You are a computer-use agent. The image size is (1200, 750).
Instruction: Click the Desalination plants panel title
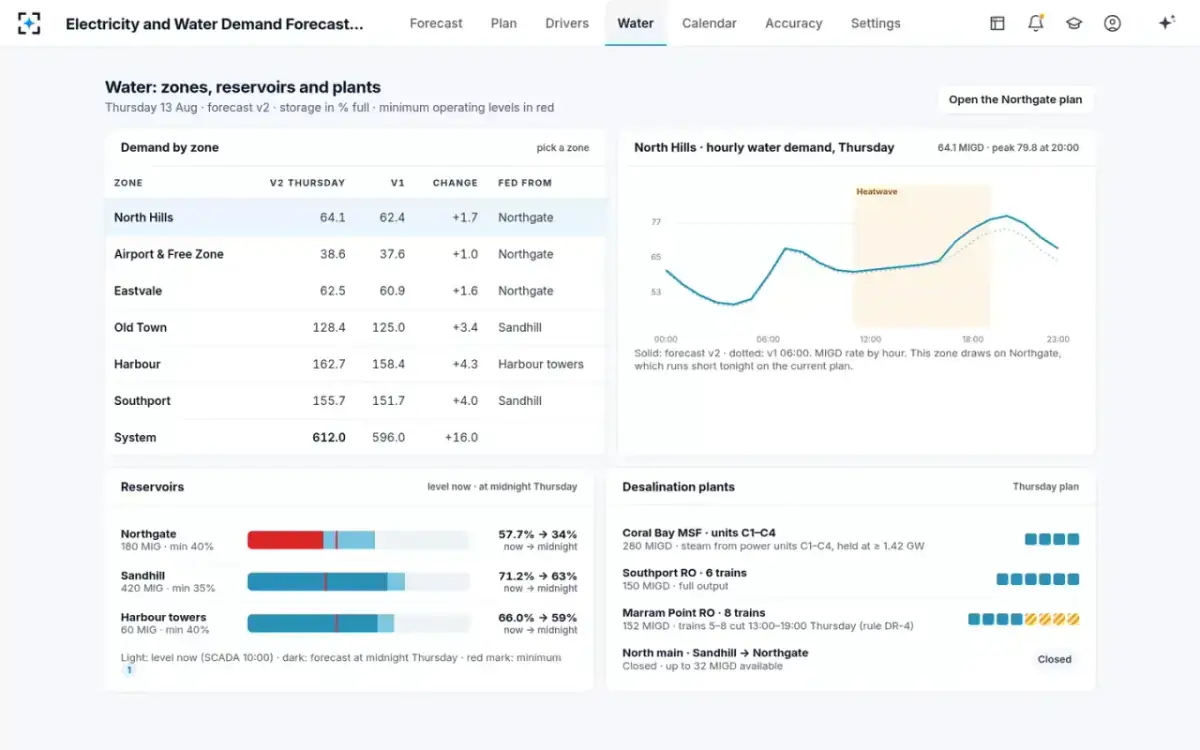pyautogui.click(x=678, y=487)
